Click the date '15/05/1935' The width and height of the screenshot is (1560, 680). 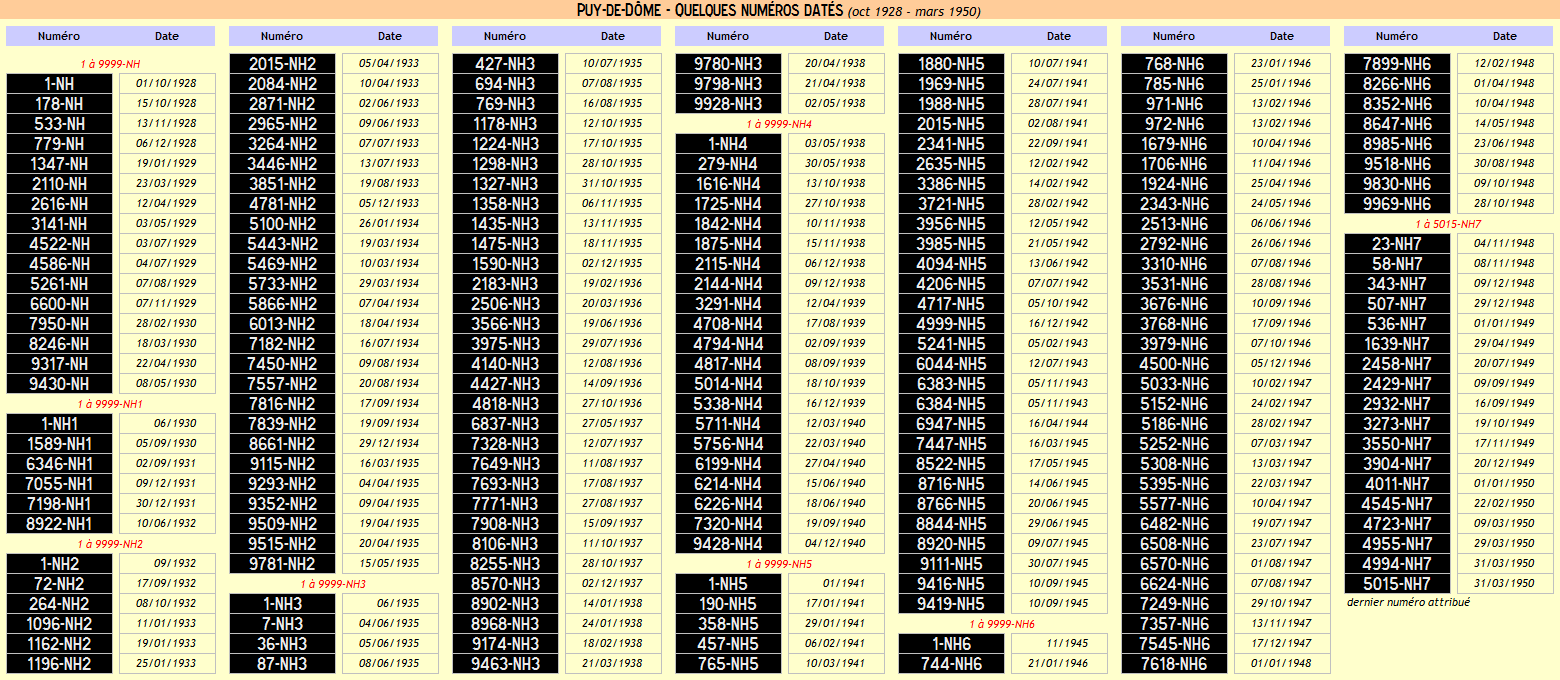[389, 564]
